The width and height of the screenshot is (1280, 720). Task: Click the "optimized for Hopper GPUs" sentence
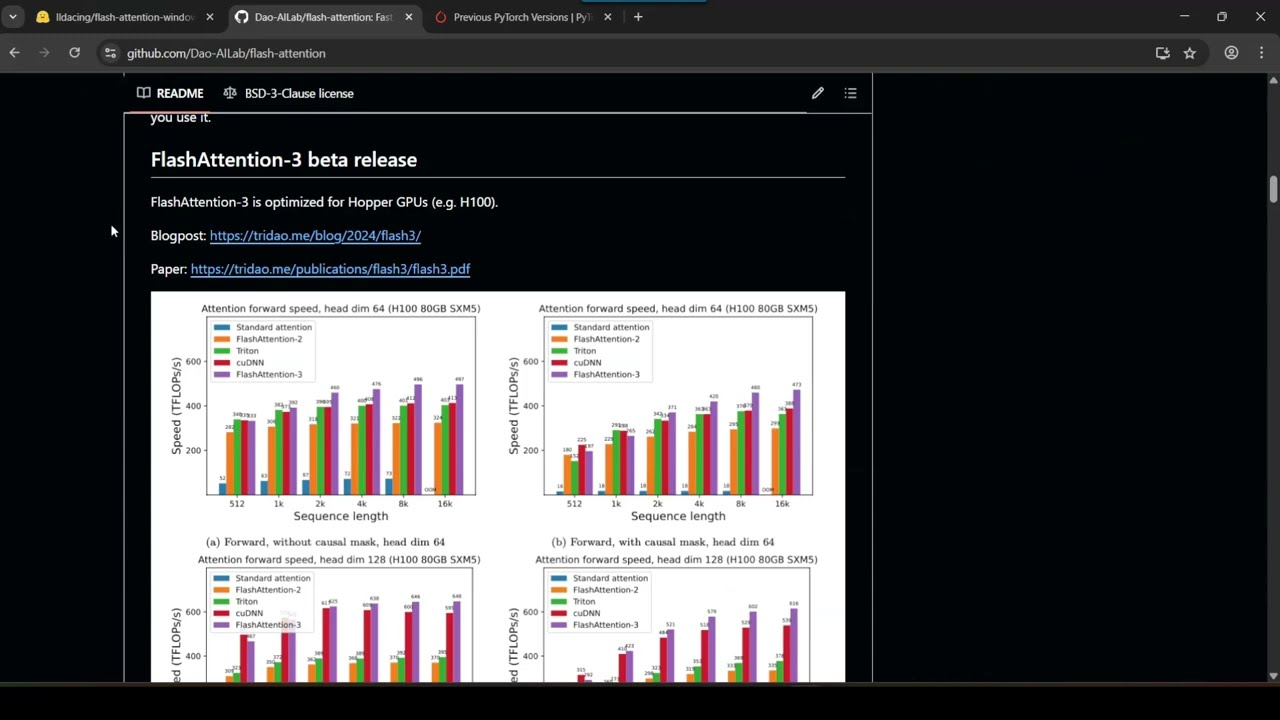[x=324, y=202]
